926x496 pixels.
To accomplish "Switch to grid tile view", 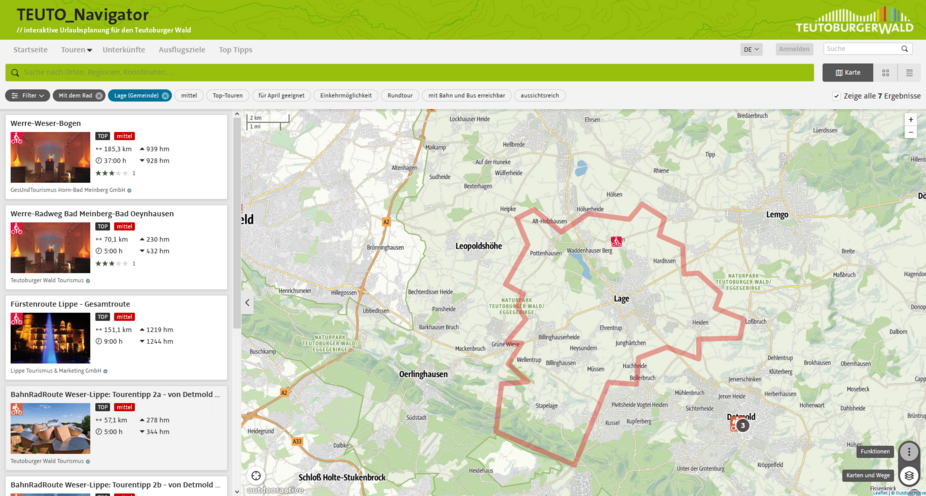I will (x=885, y=72).
